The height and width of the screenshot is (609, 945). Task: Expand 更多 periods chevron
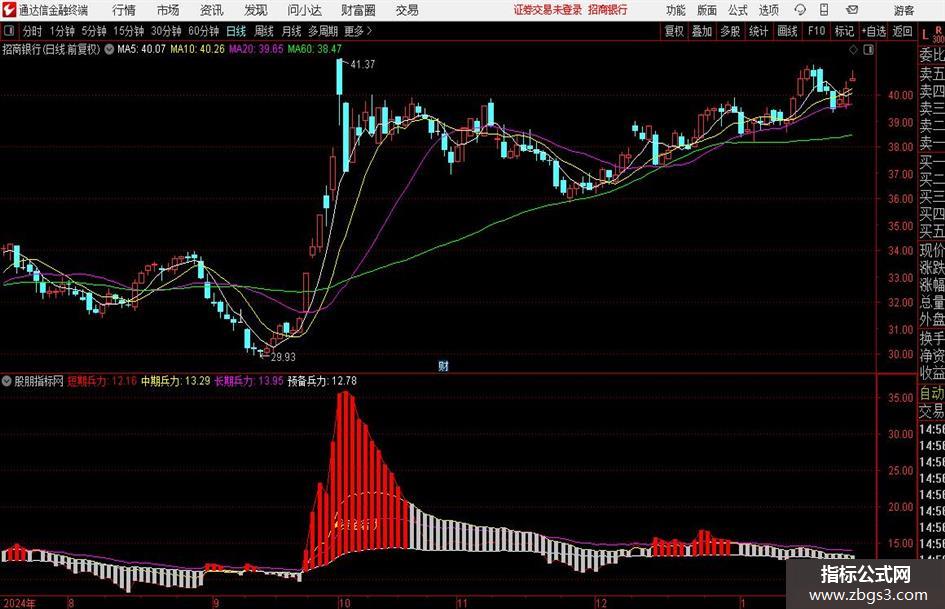click(369, 31)
